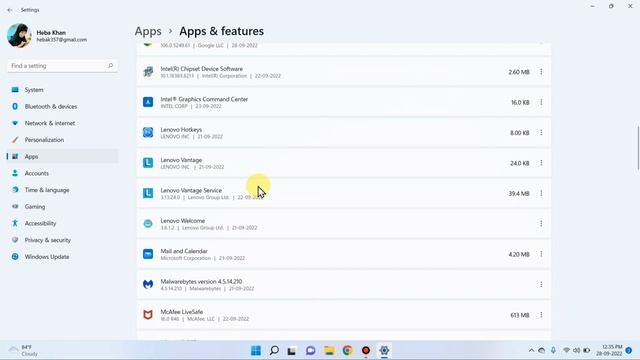Click the Intel Chipset Device Software icon
The image size is (640, 360).
pos(148,72)
